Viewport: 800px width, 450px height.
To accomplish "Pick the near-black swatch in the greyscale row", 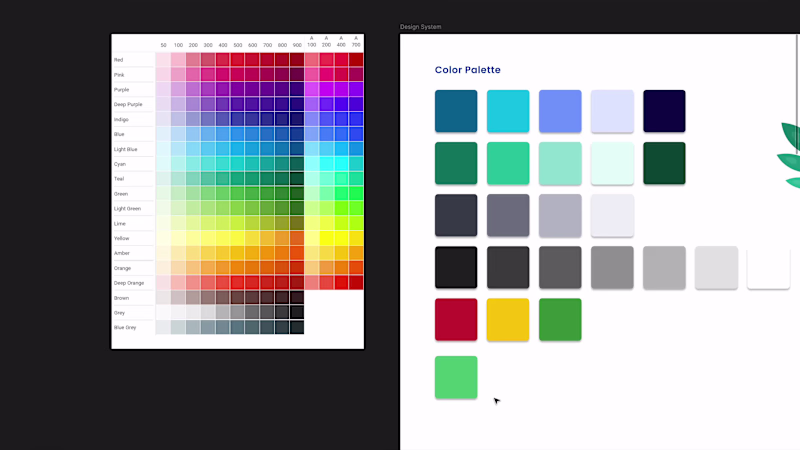I will 456,267.
